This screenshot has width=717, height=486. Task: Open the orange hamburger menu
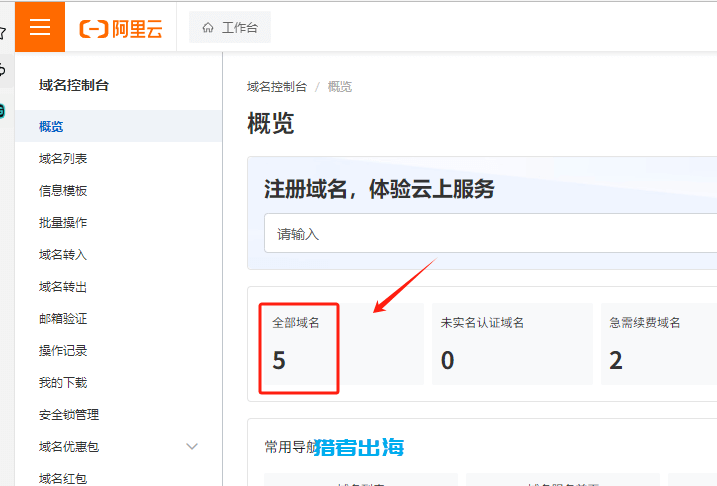[40, 27]
